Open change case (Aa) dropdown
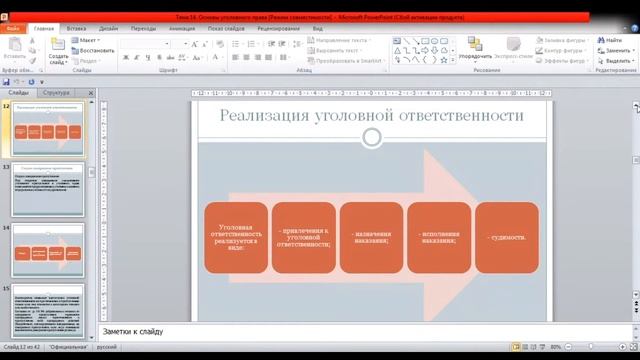Viewport: 640px width, 360px height. click(x=197, y=58)
